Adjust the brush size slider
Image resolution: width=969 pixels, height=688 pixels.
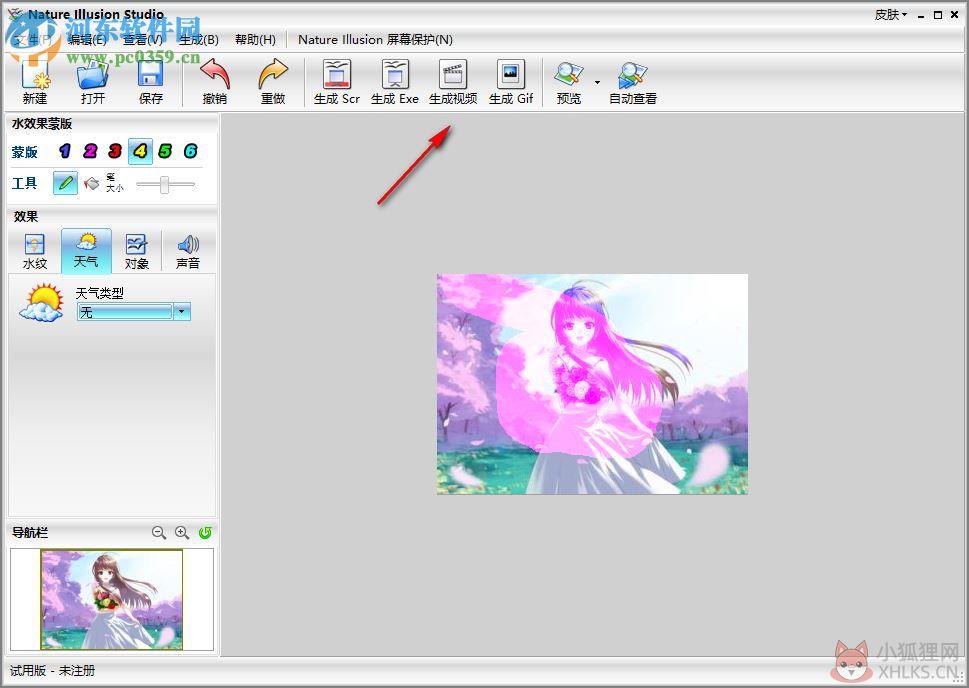coord(165,184)
